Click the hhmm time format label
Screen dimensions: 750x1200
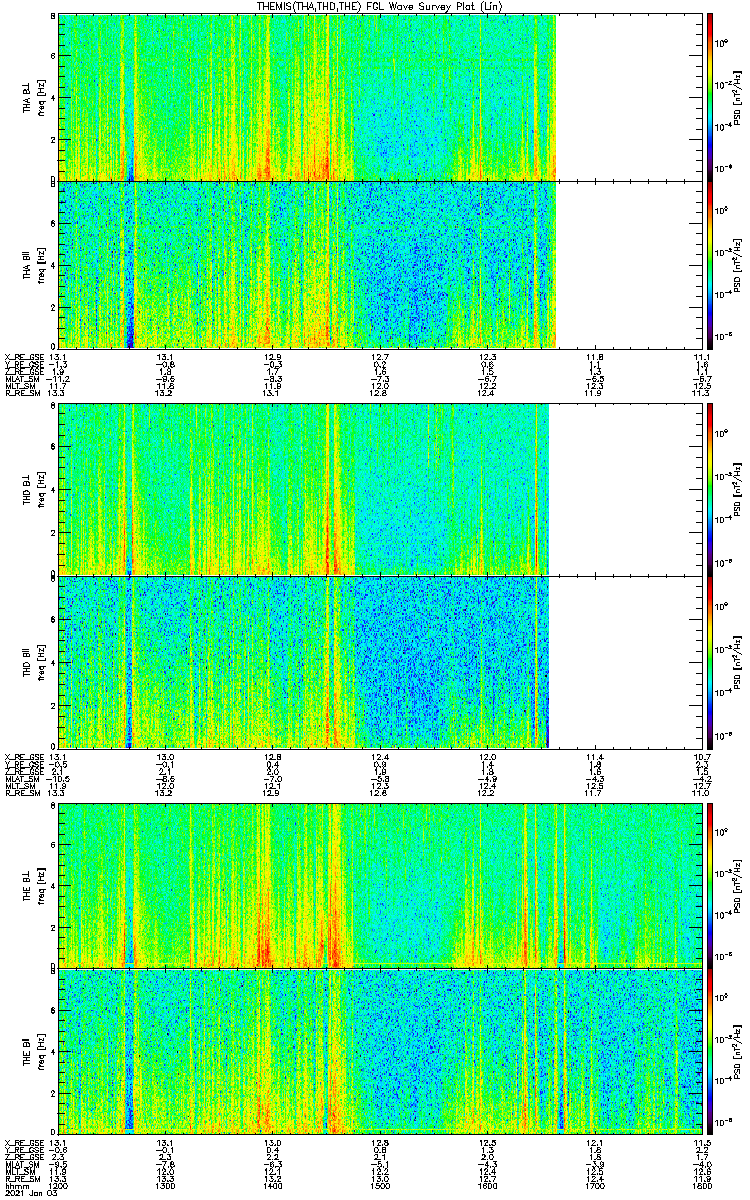click(x=15, y=1185)
